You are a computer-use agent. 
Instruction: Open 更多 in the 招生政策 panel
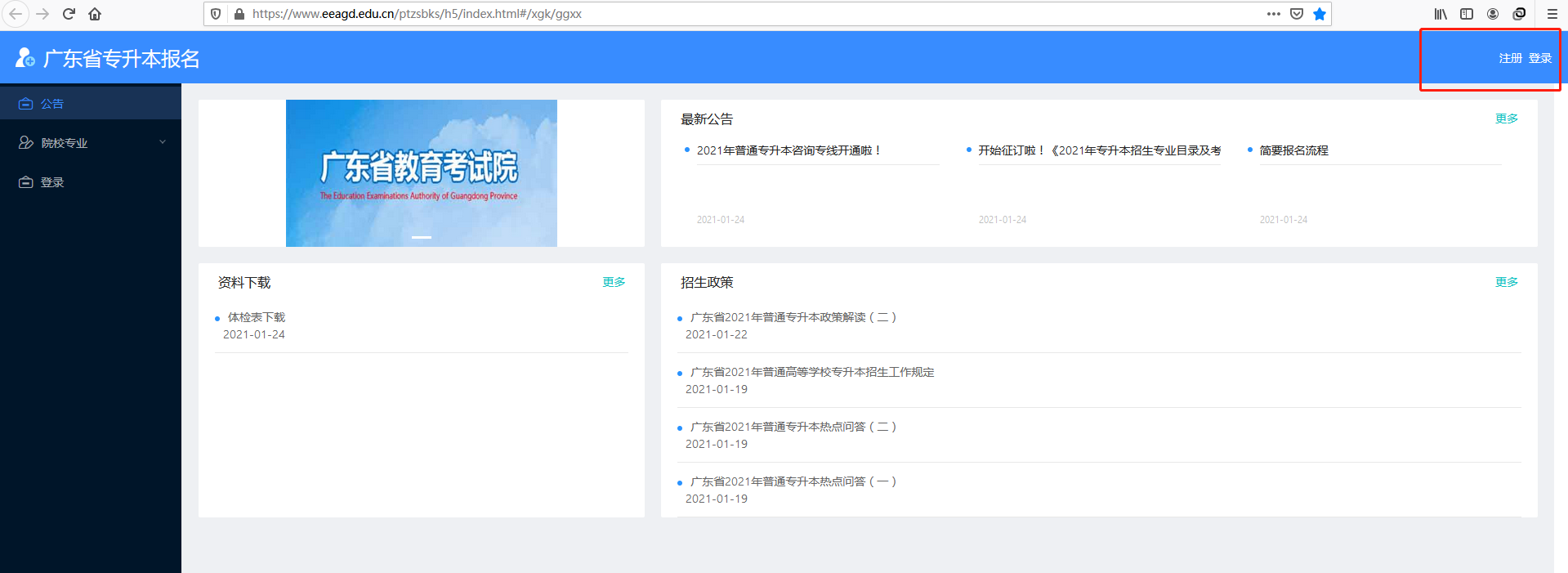pyautogui.click(x=1507, y=282)
